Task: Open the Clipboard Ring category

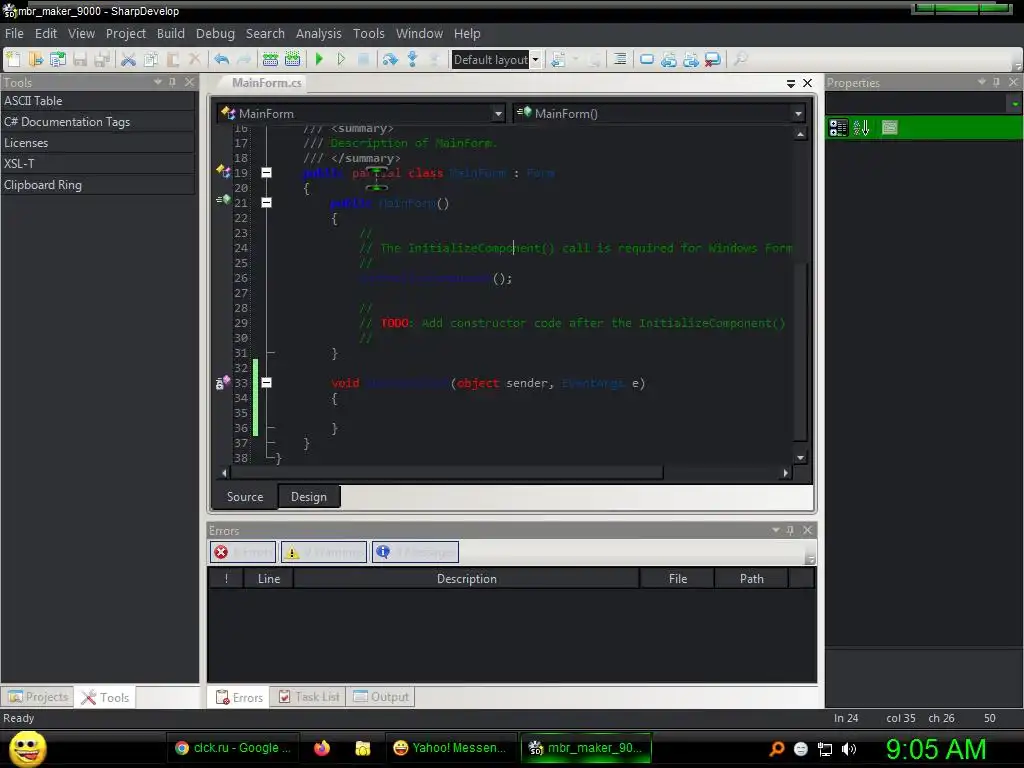Action: [98, 185]
